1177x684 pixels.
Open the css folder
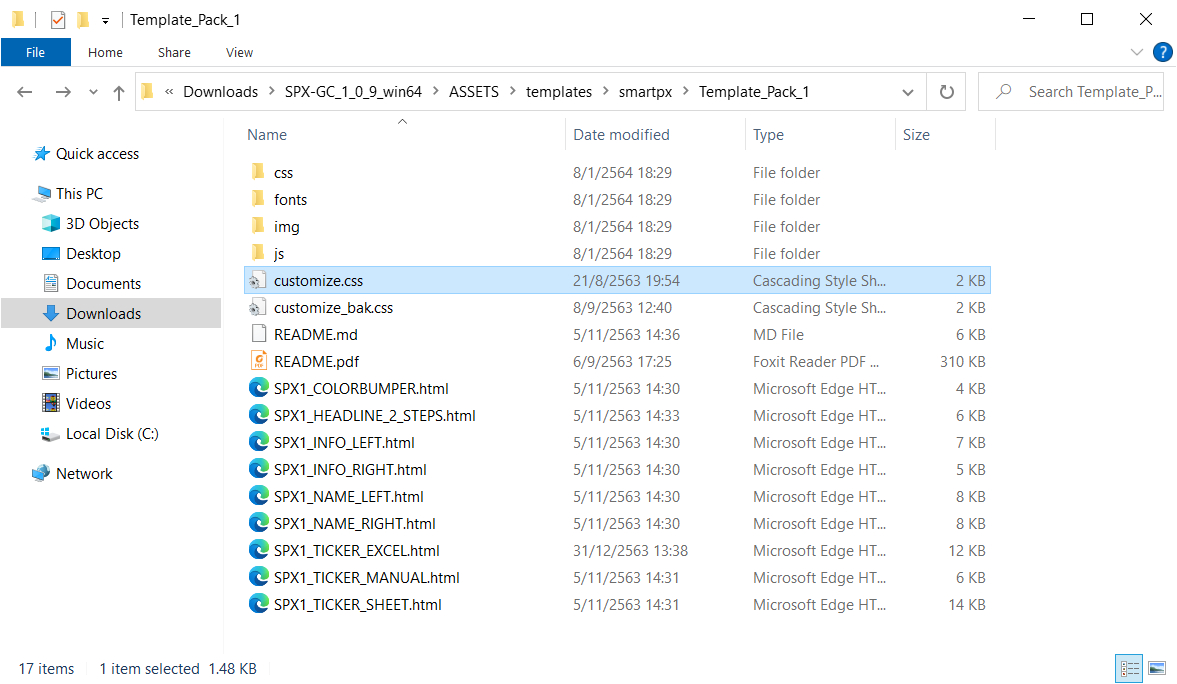(x=283, y=172)
